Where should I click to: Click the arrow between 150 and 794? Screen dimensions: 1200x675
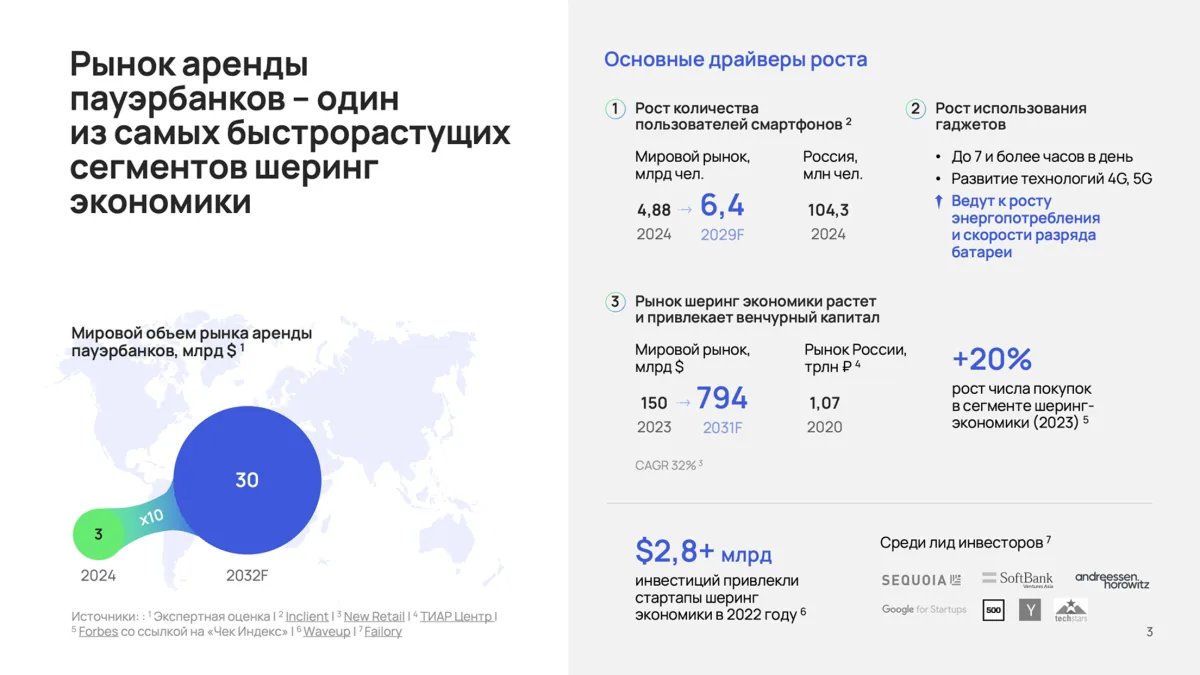[684, 403]
